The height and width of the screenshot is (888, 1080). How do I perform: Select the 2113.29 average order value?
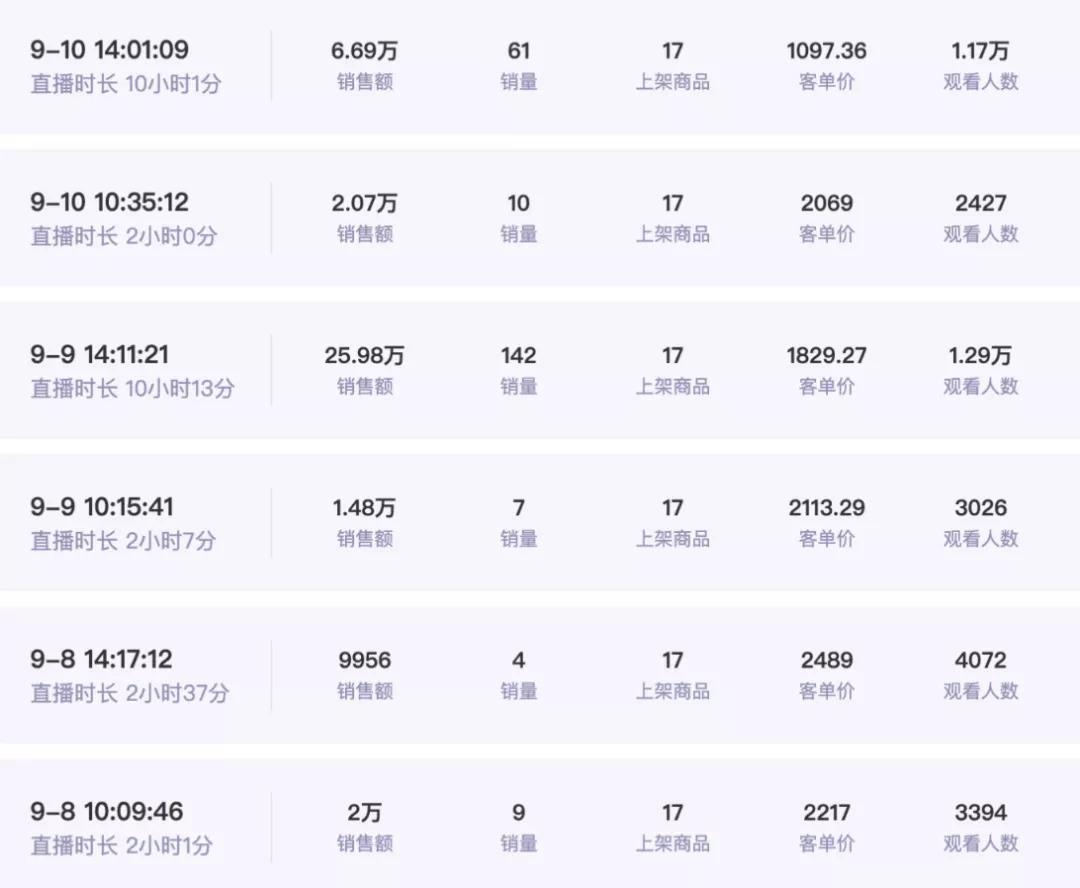tap(826, 507)
